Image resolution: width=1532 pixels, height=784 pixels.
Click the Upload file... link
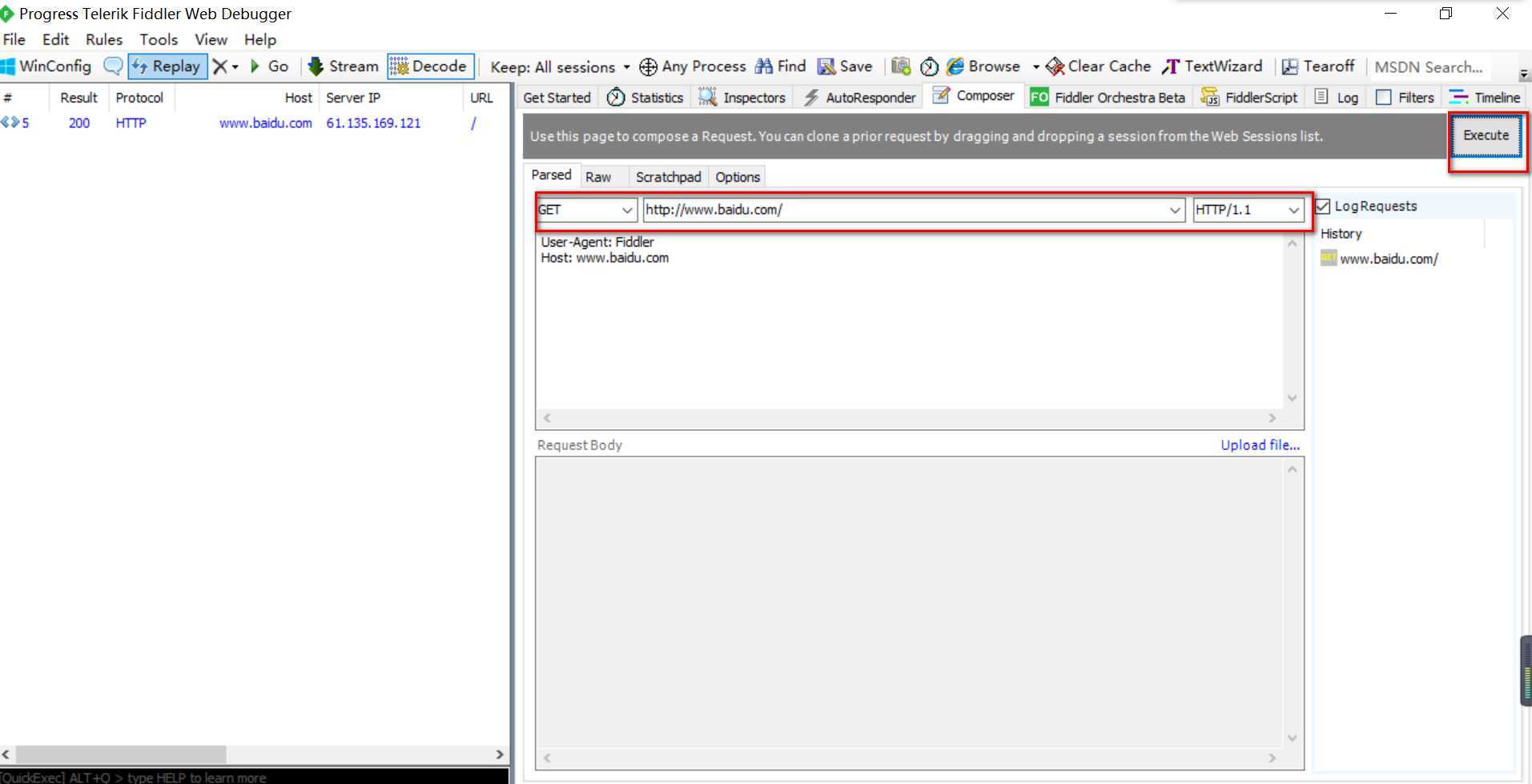[x=1260, y=445]
